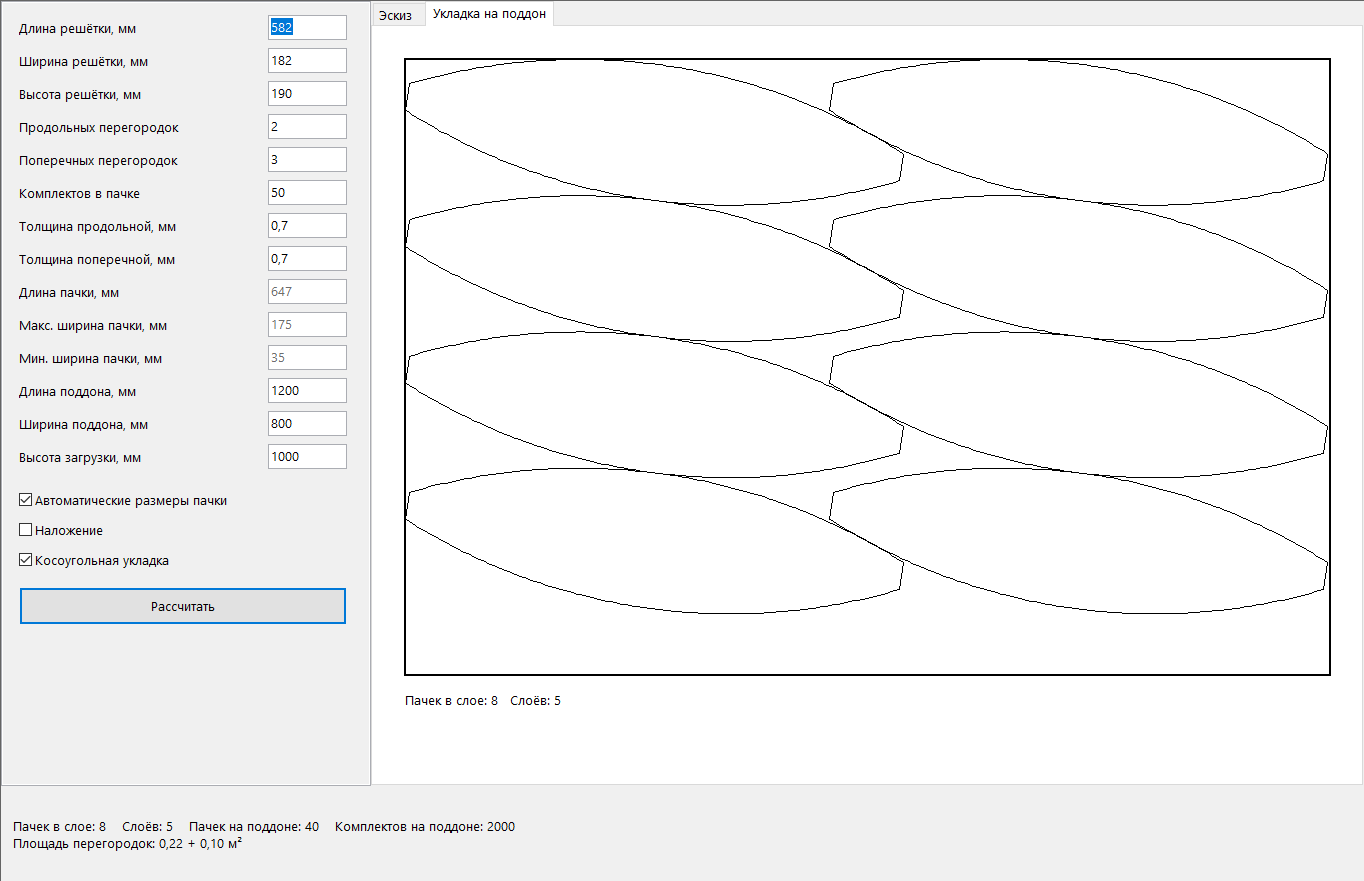Click 'Комплектов на поддоне: 2000' status text
The height and width of the screenshot is (881, 1364).
(425, 827)
